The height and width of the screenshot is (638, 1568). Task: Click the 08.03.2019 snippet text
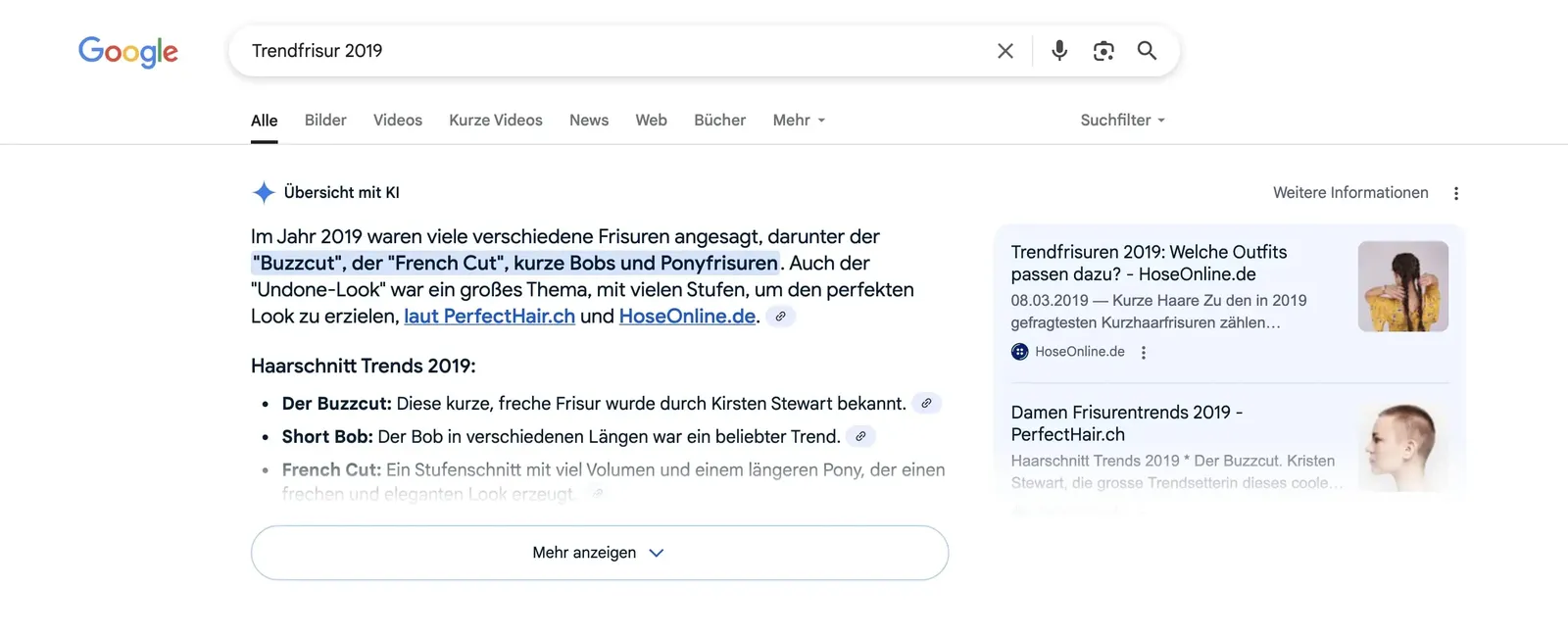(1159, 312)
